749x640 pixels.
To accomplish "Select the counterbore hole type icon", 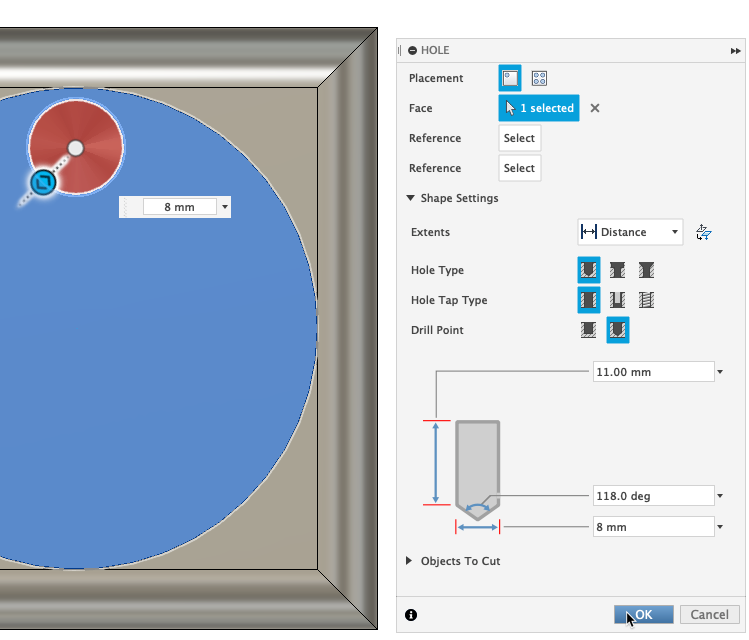I will coord(618,270).
